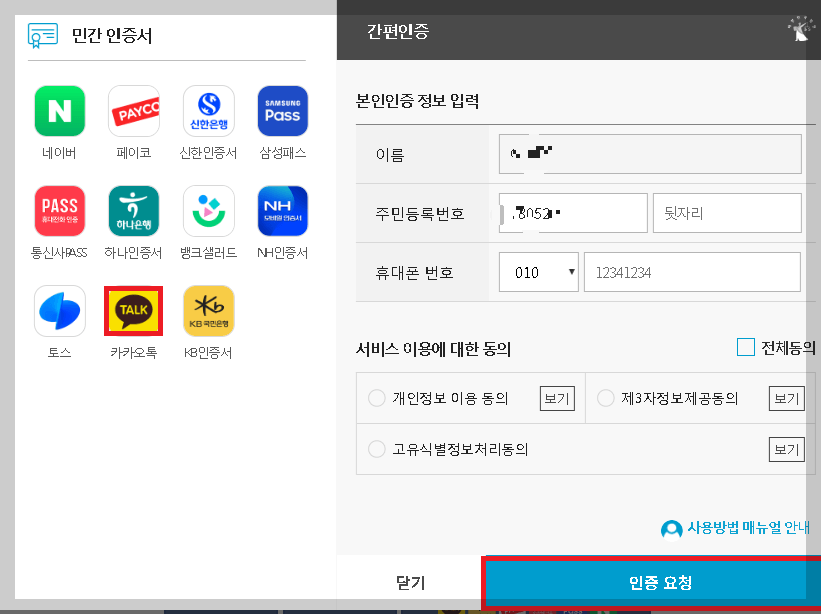Pick the Samsung Pass icon
The image size is (821, 614).
(x=283, y=111)
